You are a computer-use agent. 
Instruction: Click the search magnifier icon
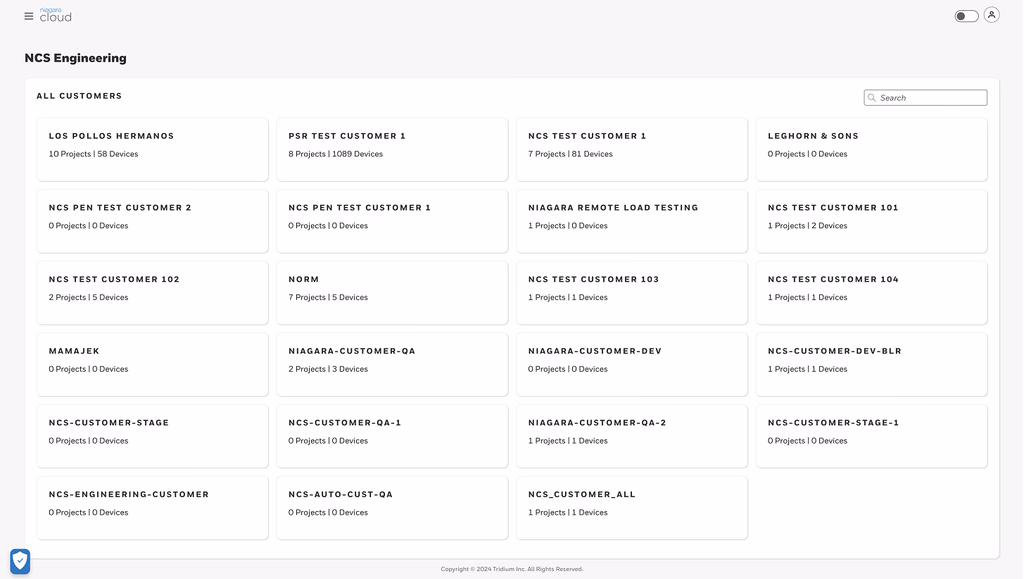(x=872, y=98)
